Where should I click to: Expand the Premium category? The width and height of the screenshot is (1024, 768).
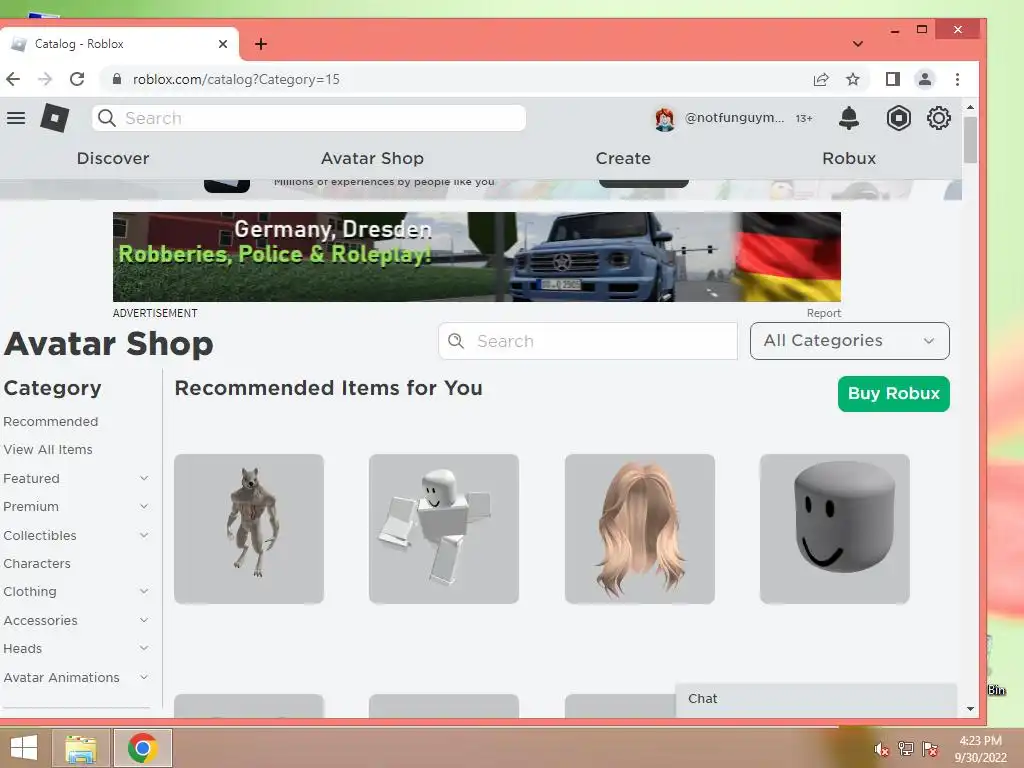[x=144, y=506]
